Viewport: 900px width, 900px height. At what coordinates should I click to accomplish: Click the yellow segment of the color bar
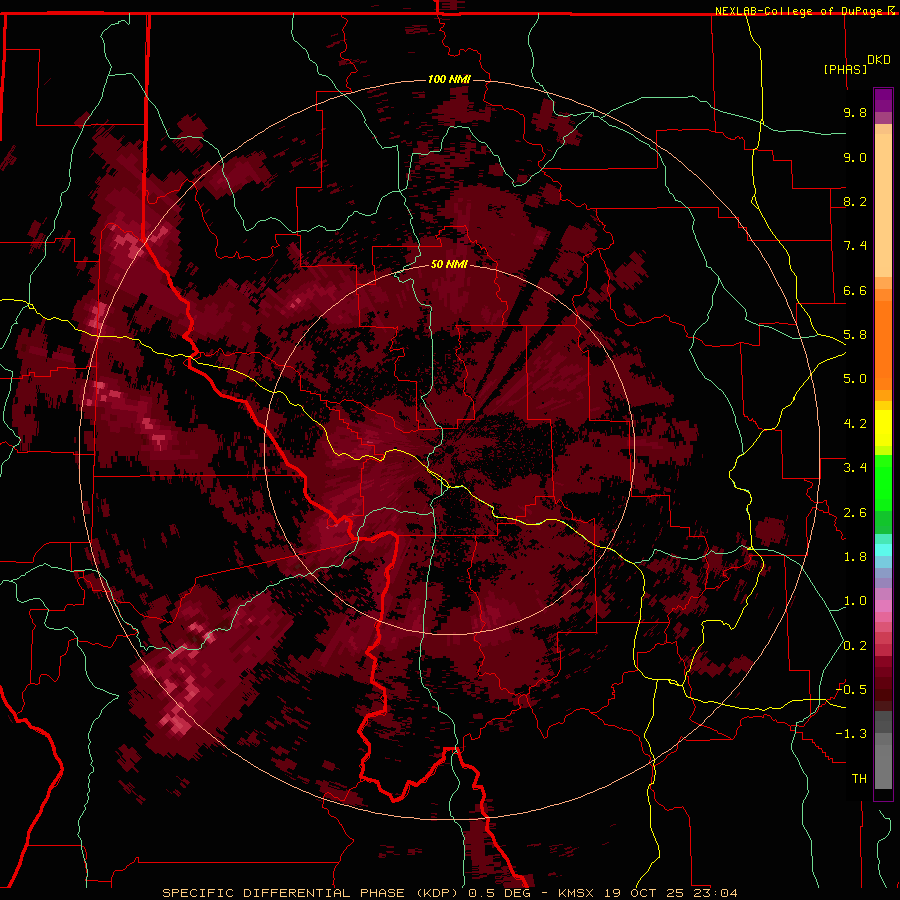(x=883, y=428)
